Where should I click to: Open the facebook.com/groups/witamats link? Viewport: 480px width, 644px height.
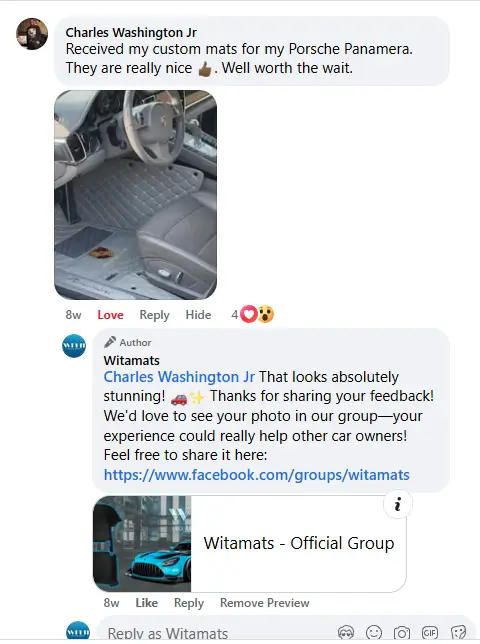click(x=257, y=475)
